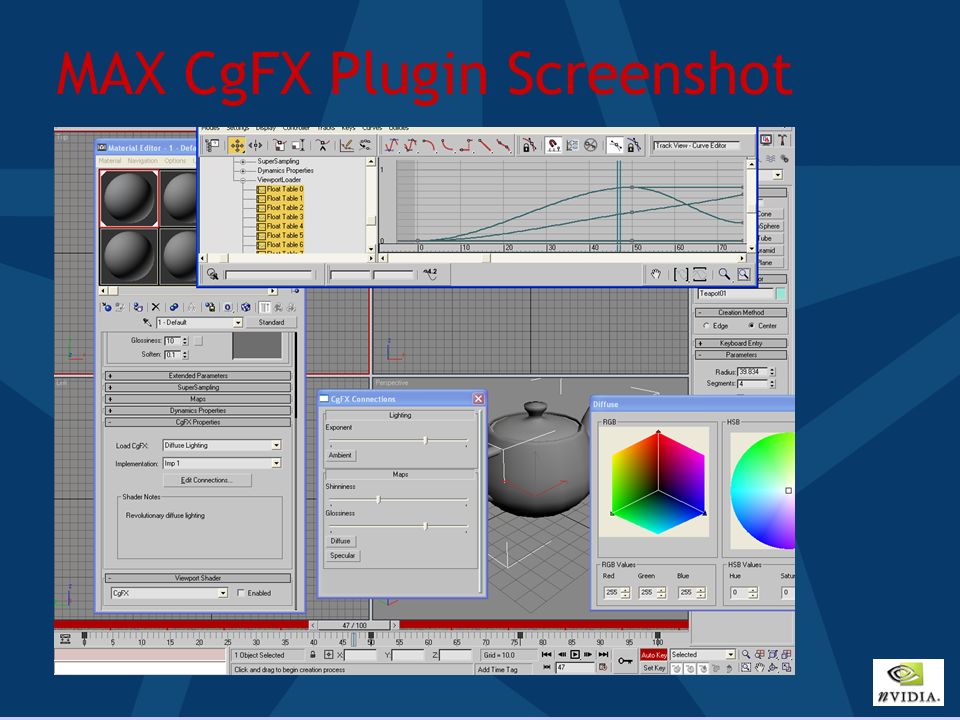Click the Reduce Keys icon
This screenshot has width=960, height=720.
[366, 146]
